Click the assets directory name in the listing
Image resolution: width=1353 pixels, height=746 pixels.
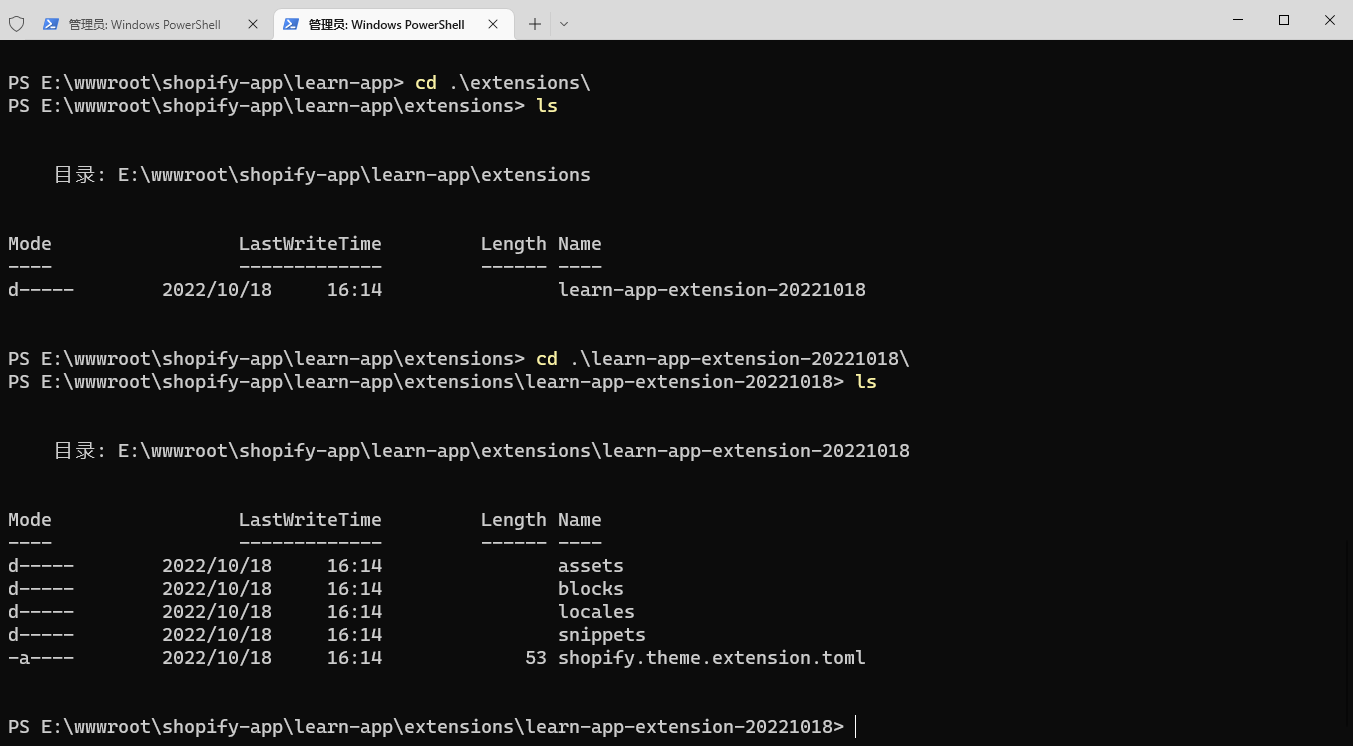pyautogui.click(x=590, y=566)
